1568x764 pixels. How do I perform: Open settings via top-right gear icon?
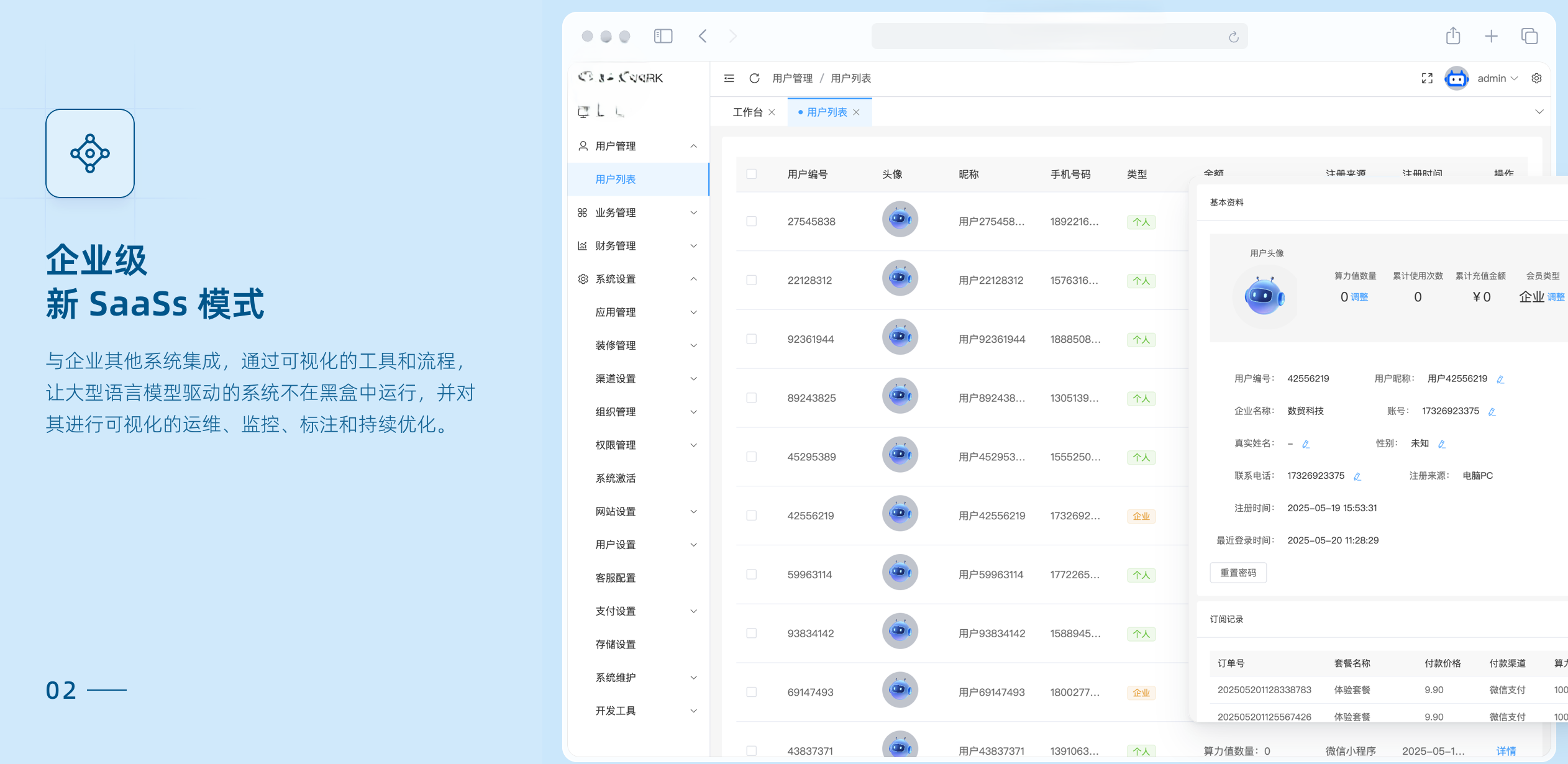1536,78
